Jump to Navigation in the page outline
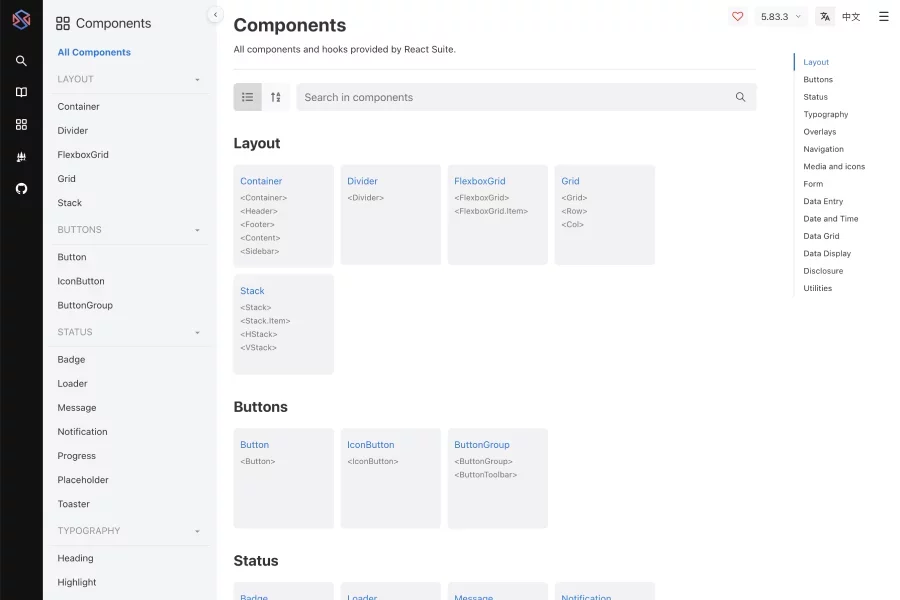Image resolution: width=900 pixels, height=600 pixels. [x=823, y=149]
